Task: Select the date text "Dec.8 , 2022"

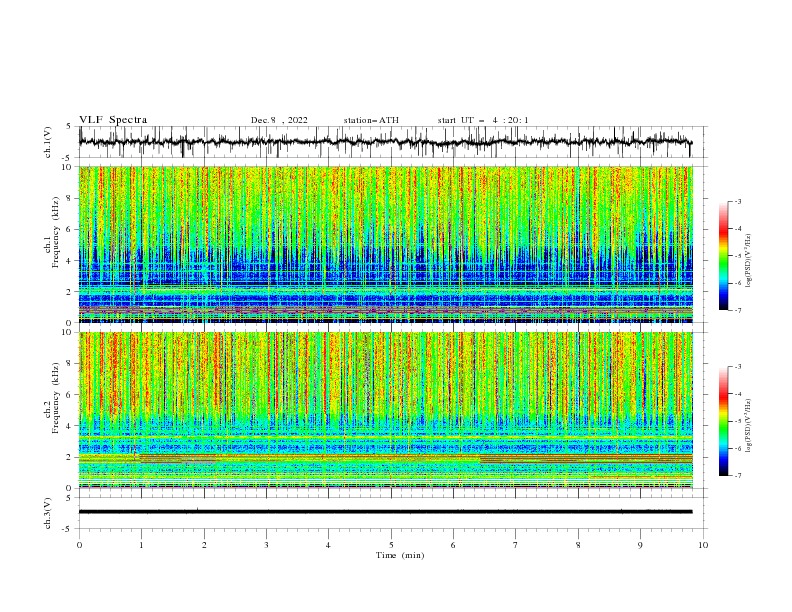Action: point(279,120)
